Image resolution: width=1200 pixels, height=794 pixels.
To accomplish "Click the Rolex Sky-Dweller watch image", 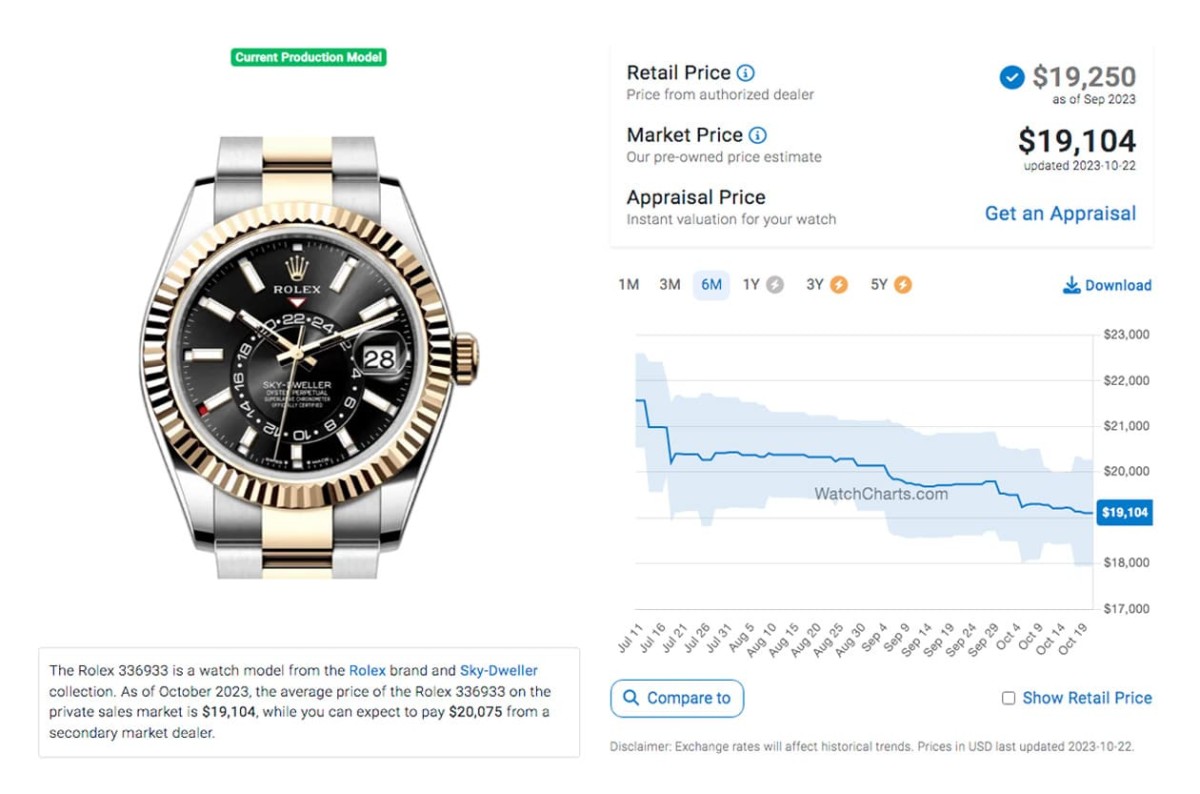I will [x=309, y=355].
